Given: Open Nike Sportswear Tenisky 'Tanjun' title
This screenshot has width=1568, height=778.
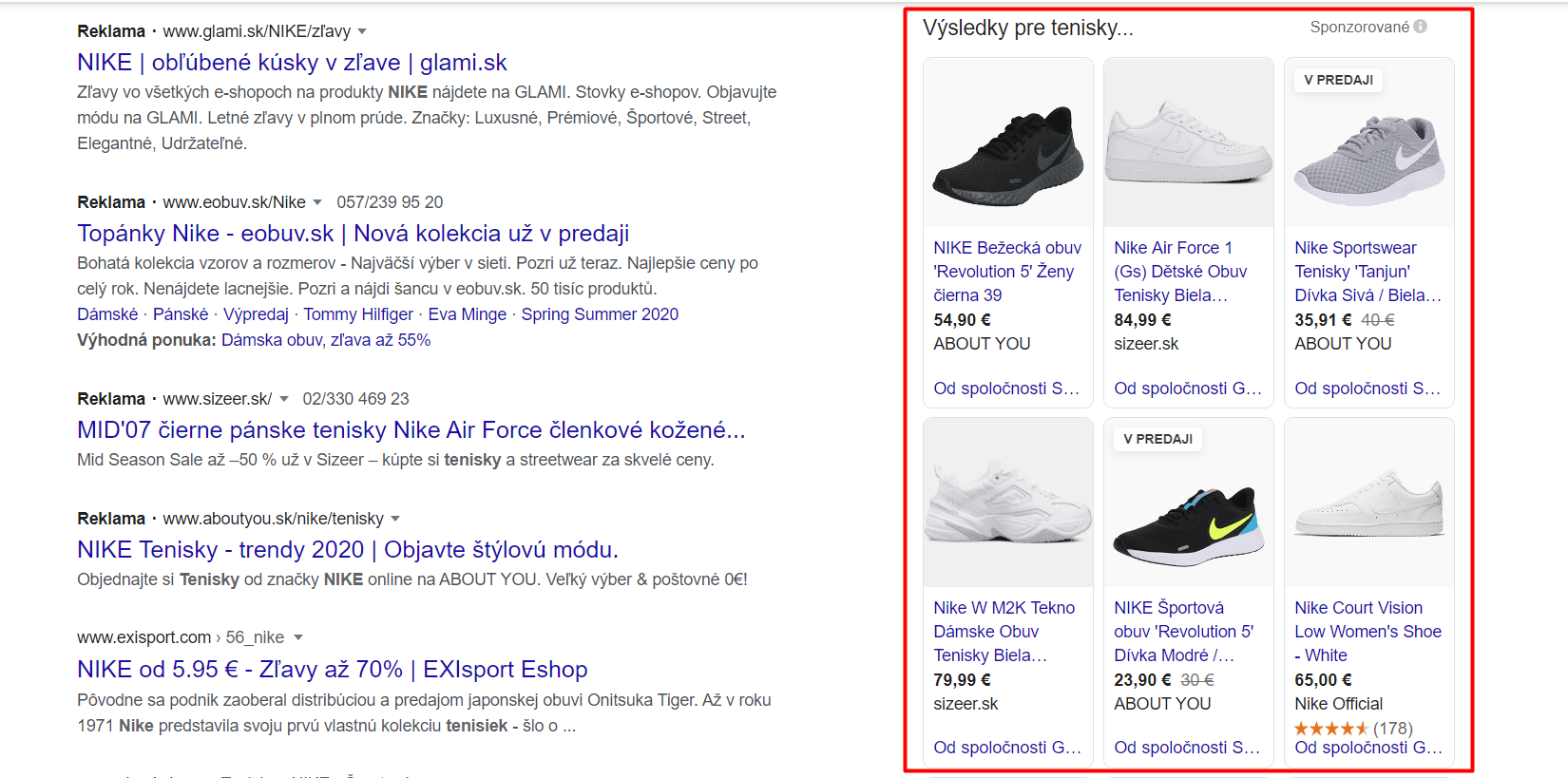Looking at the screenshot, I should click(1368, 272).
